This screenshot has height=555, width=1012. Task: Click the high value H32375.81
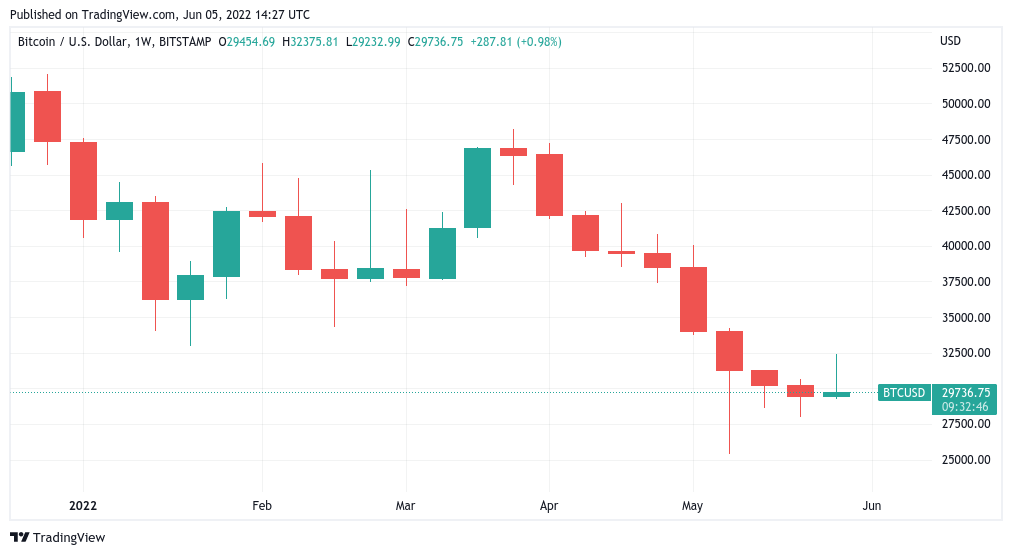[x=311, y=42]
